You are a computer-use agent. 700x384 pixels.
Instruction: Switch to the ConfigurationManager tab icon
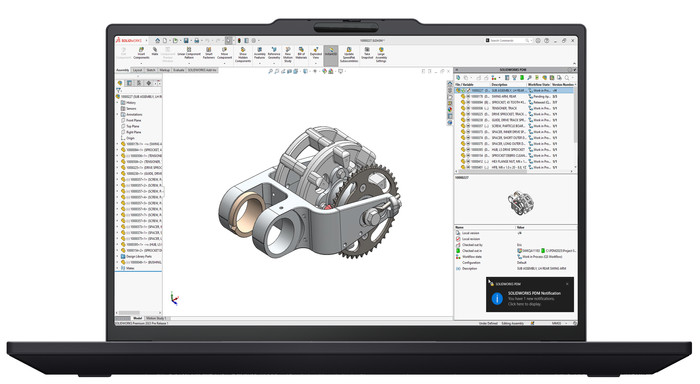[x=139, y=83]
